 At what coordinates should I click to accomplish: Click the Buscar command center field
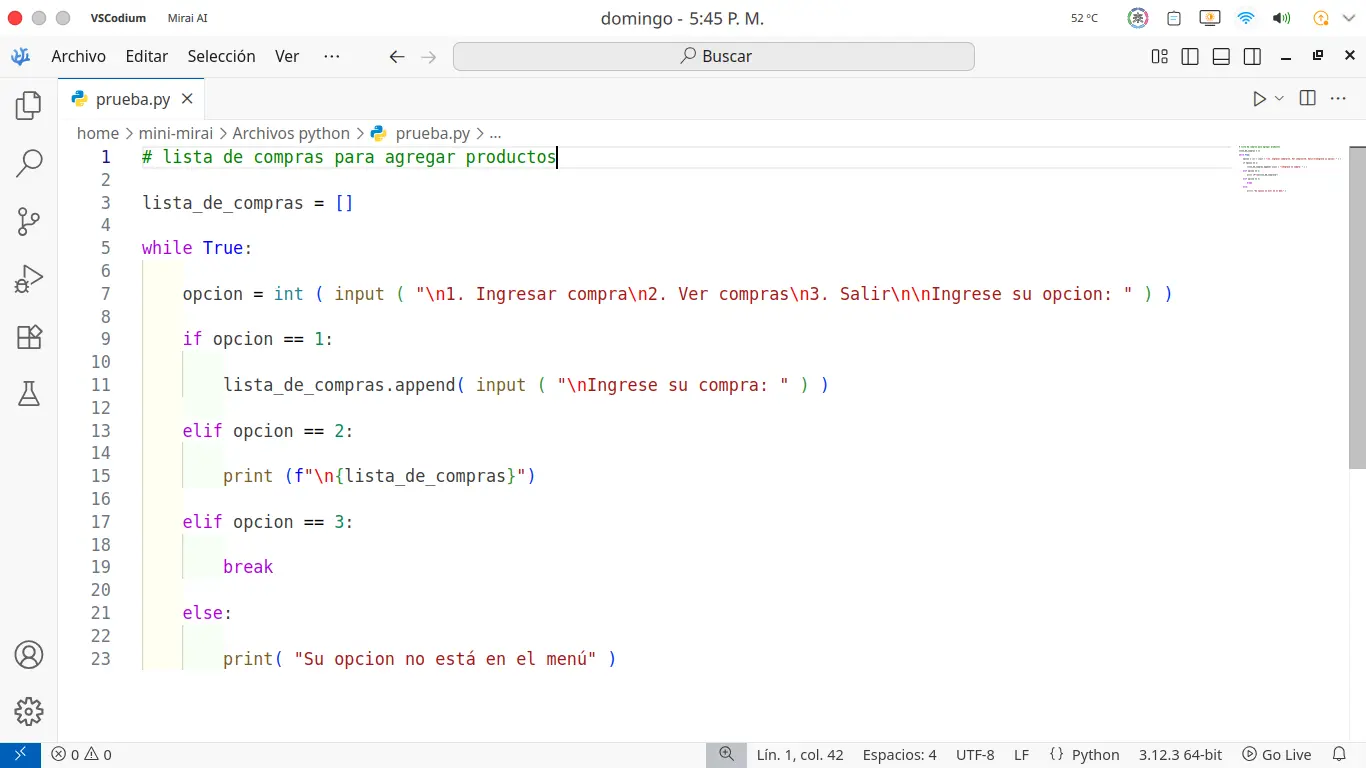[x=714, y=57]
